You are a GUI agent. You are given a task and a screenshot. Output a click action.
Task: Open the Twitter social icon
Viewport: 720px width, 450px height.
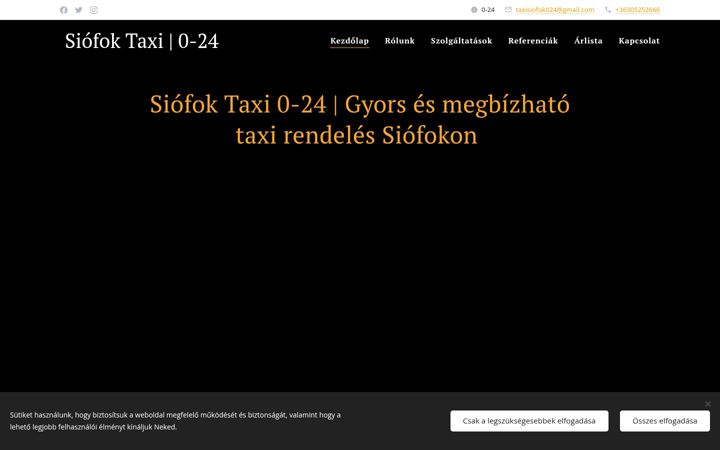(79, 10)
